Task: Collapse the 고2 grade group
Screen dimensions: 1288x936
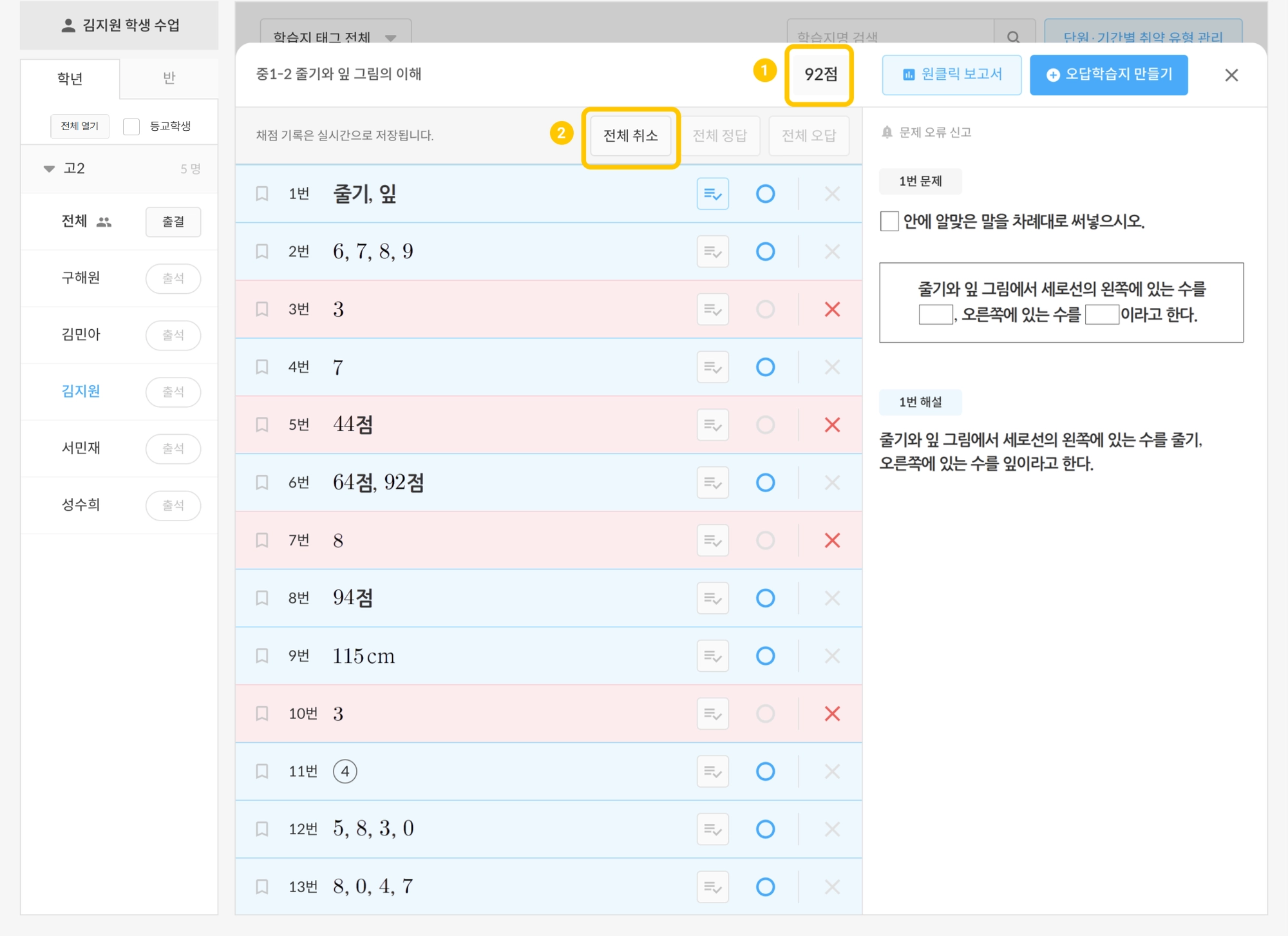Action: [x=49, y=169]
